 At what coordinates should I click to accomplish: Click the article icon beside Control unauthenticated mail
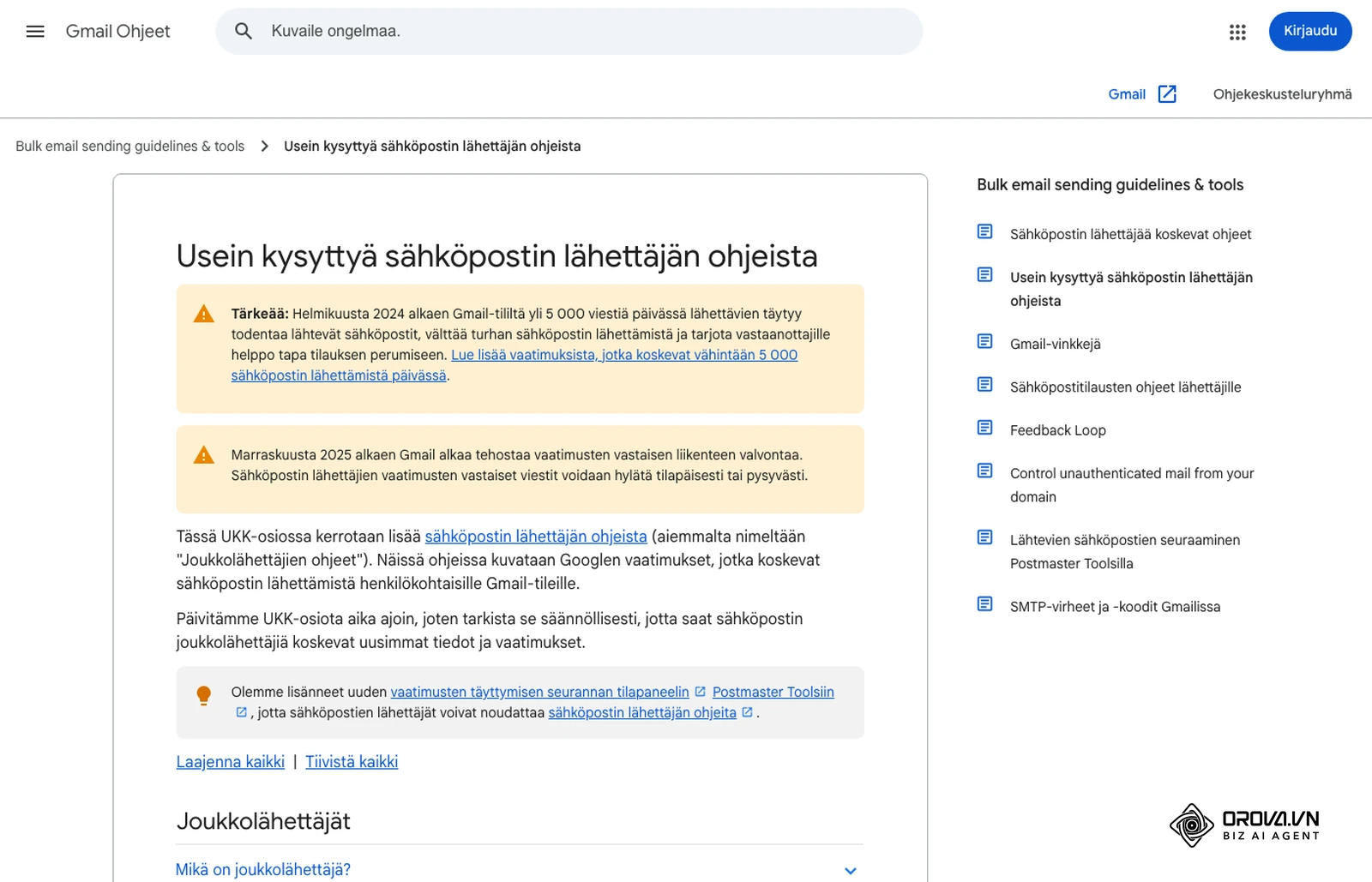pos(985,471)
